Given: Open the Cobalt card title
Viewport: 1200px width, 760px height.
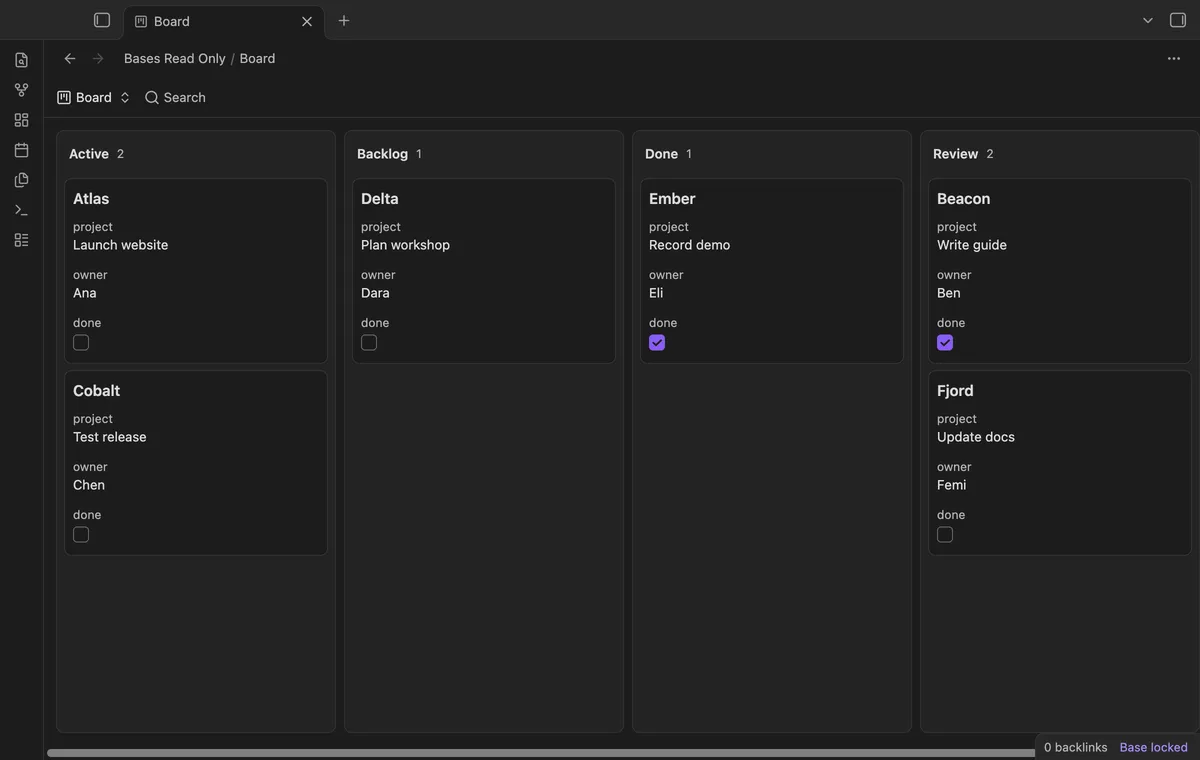Looking at the screenshot, I should click(96, 391).
